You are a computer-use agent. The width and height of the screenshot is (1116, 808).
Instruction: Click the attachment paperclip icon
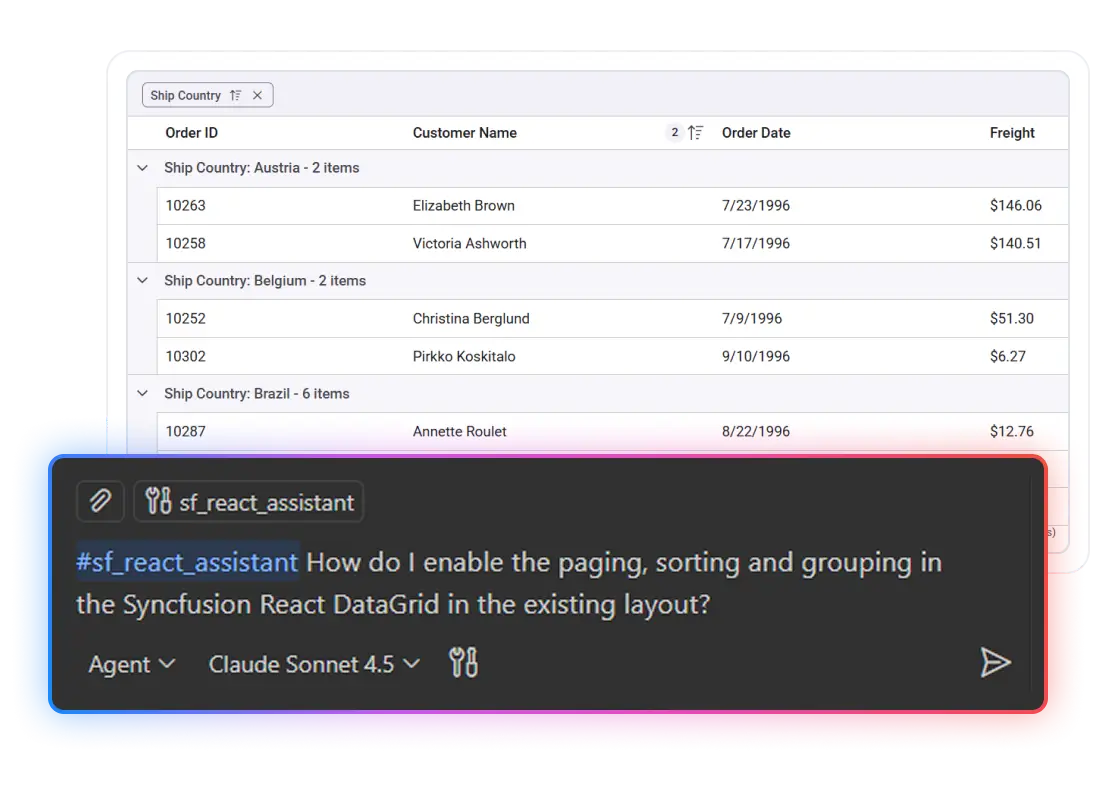pyautogui.click(x=100, y=501)
